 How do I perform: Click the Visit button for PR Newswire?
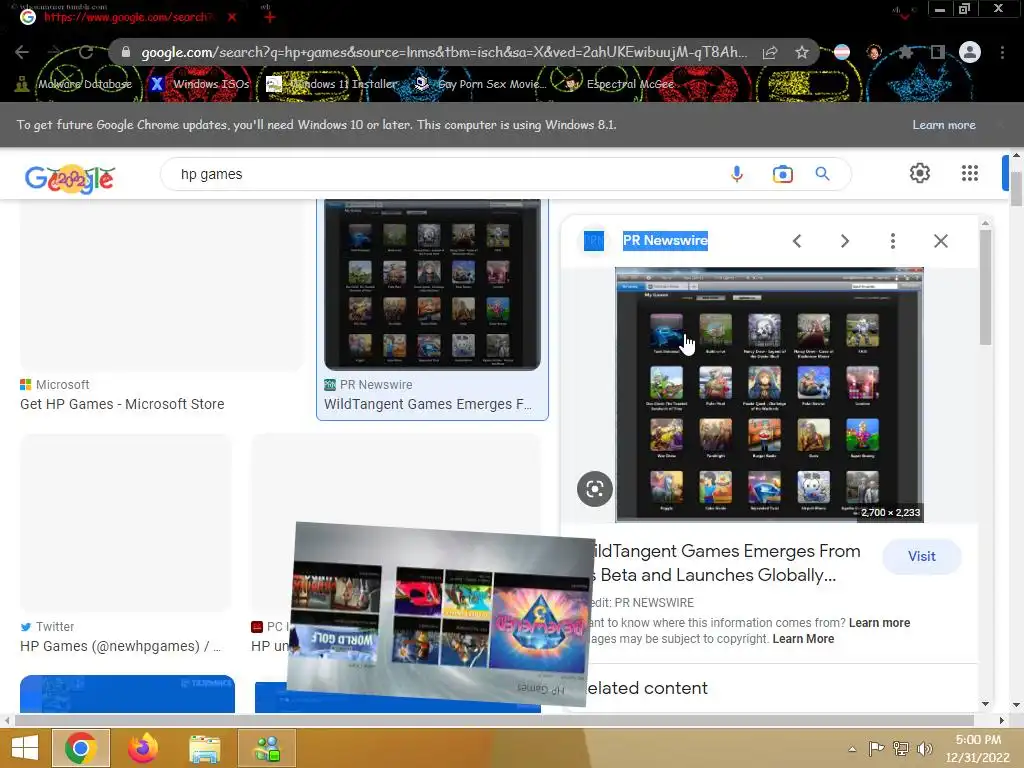pos(921,556)
